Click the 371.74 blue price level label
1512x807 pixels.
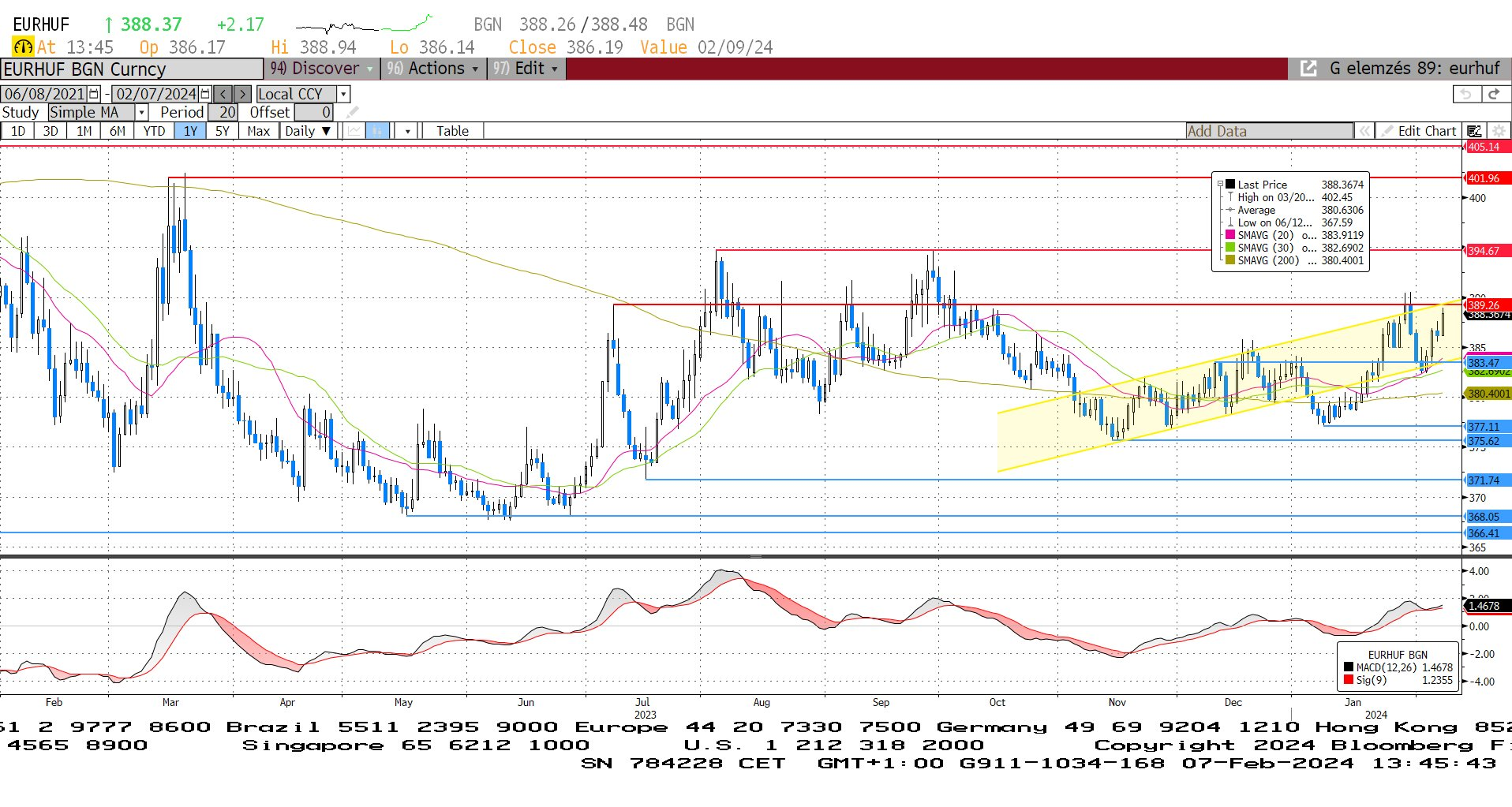1488,480
